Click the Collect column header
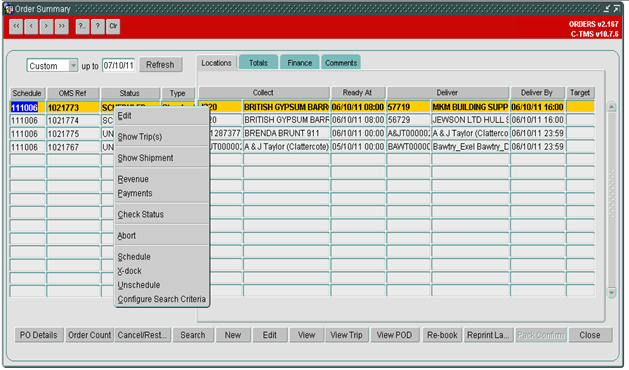The width and height of the screenshot is (629, 370). [x=264, y=93]
